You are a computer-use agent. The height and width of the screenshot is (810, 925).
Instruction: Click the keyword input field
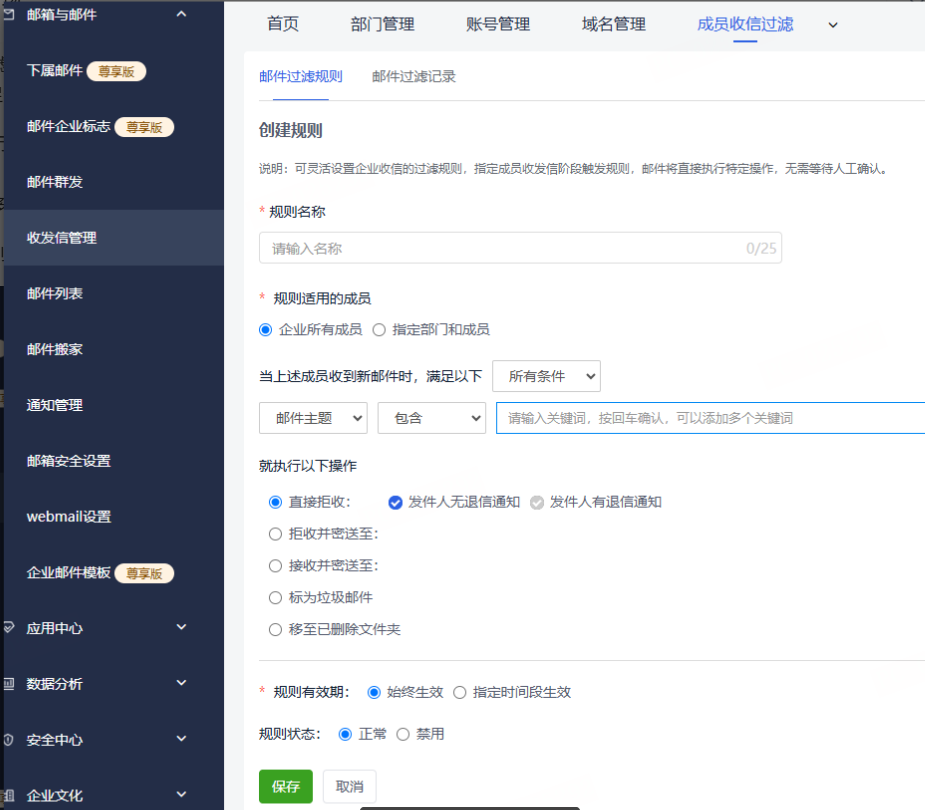[x=710, y=418]
